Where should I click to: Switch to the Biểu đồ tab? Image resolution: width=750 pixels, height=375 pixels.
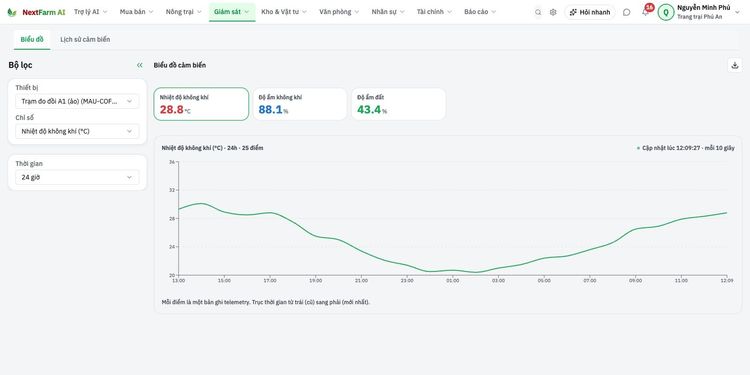pyautogui.click(x=32, y=39)
